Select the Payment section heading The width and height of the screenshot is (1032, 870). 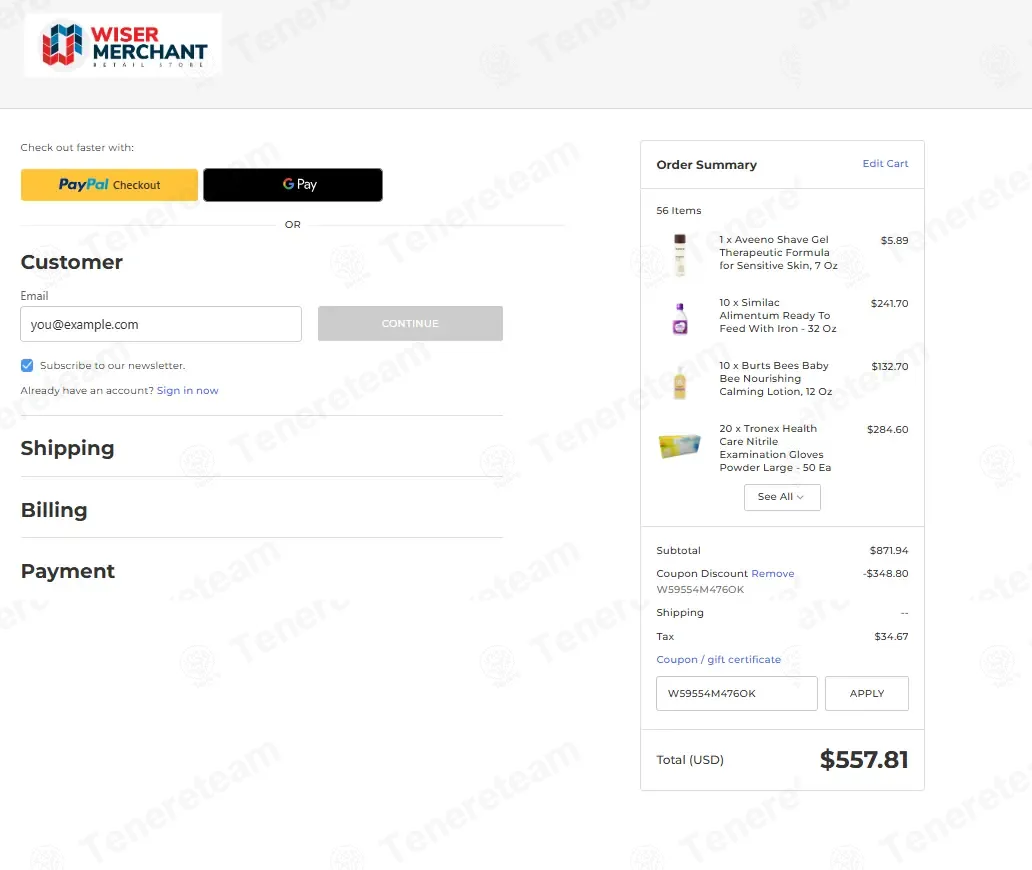(x=68, y=571)
